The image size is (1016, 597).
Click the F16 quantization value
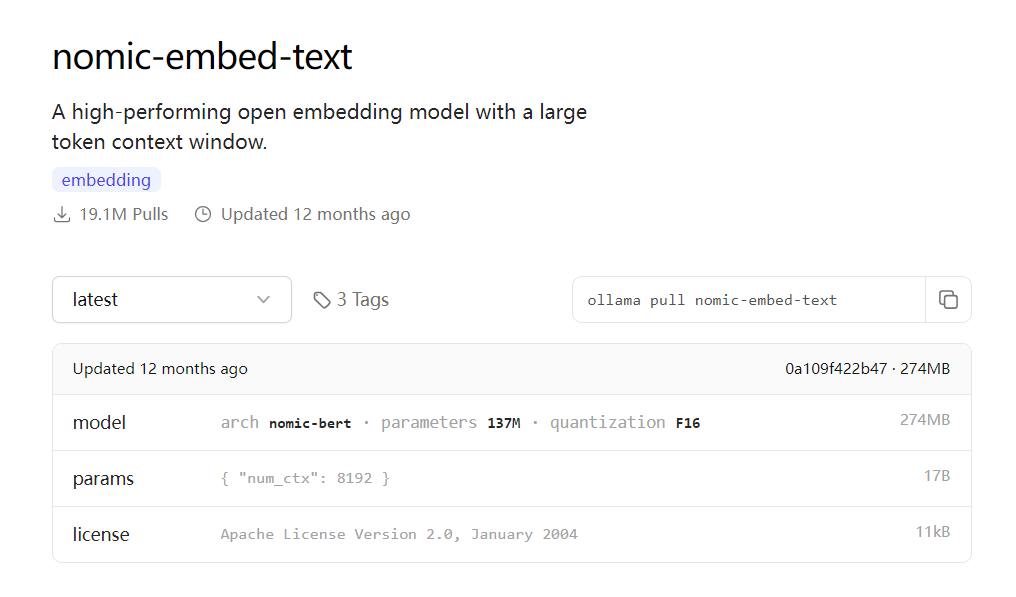click(x=688, y=423)
